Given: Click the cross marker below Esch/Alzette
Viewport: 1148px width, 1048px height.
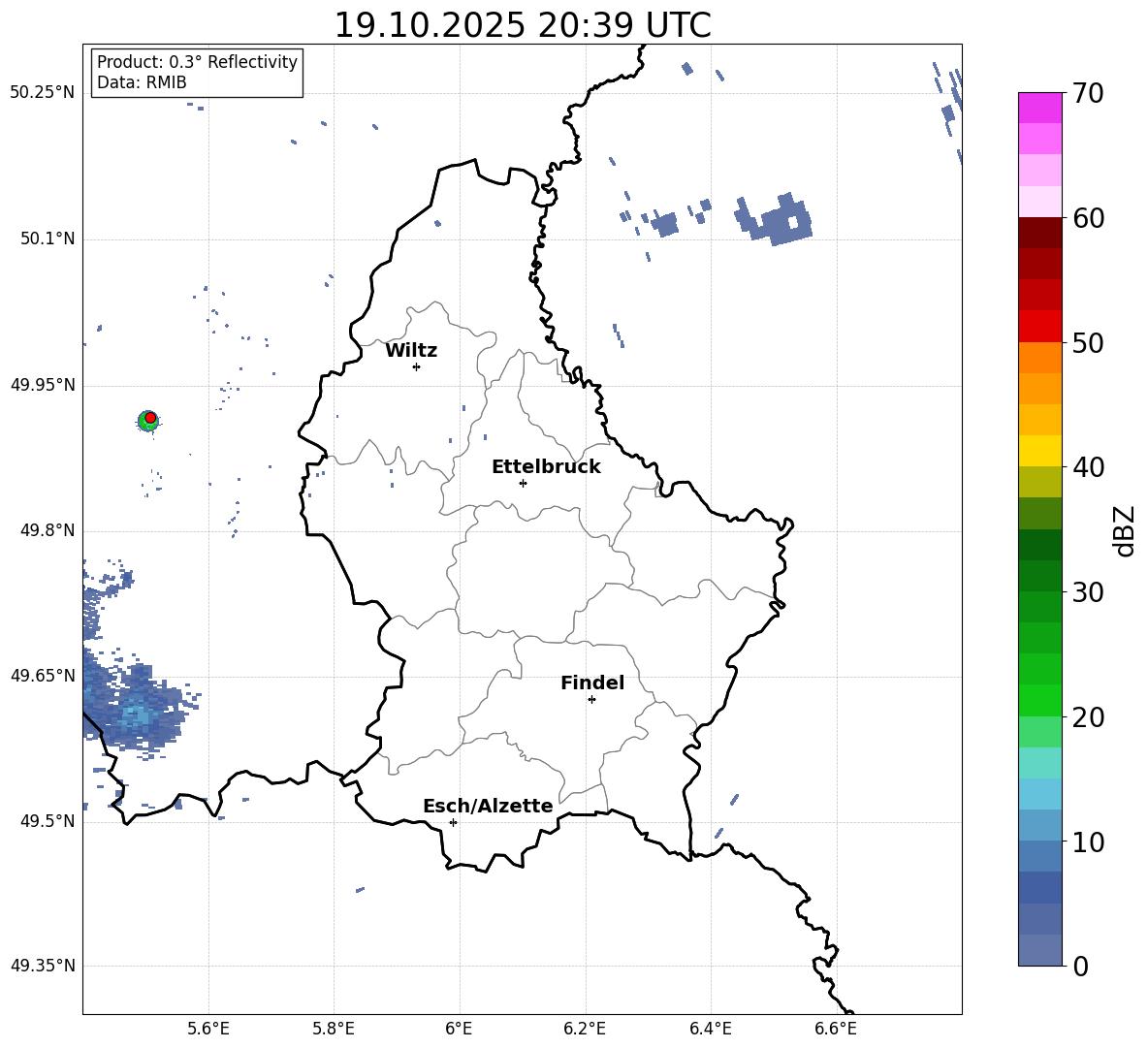Looking at the screenshot, I should coord(453,822).
